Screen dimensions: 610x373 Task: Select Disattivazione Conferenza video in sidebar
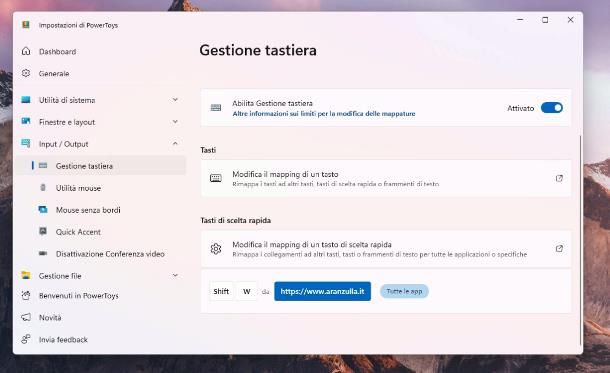[110, 254]
